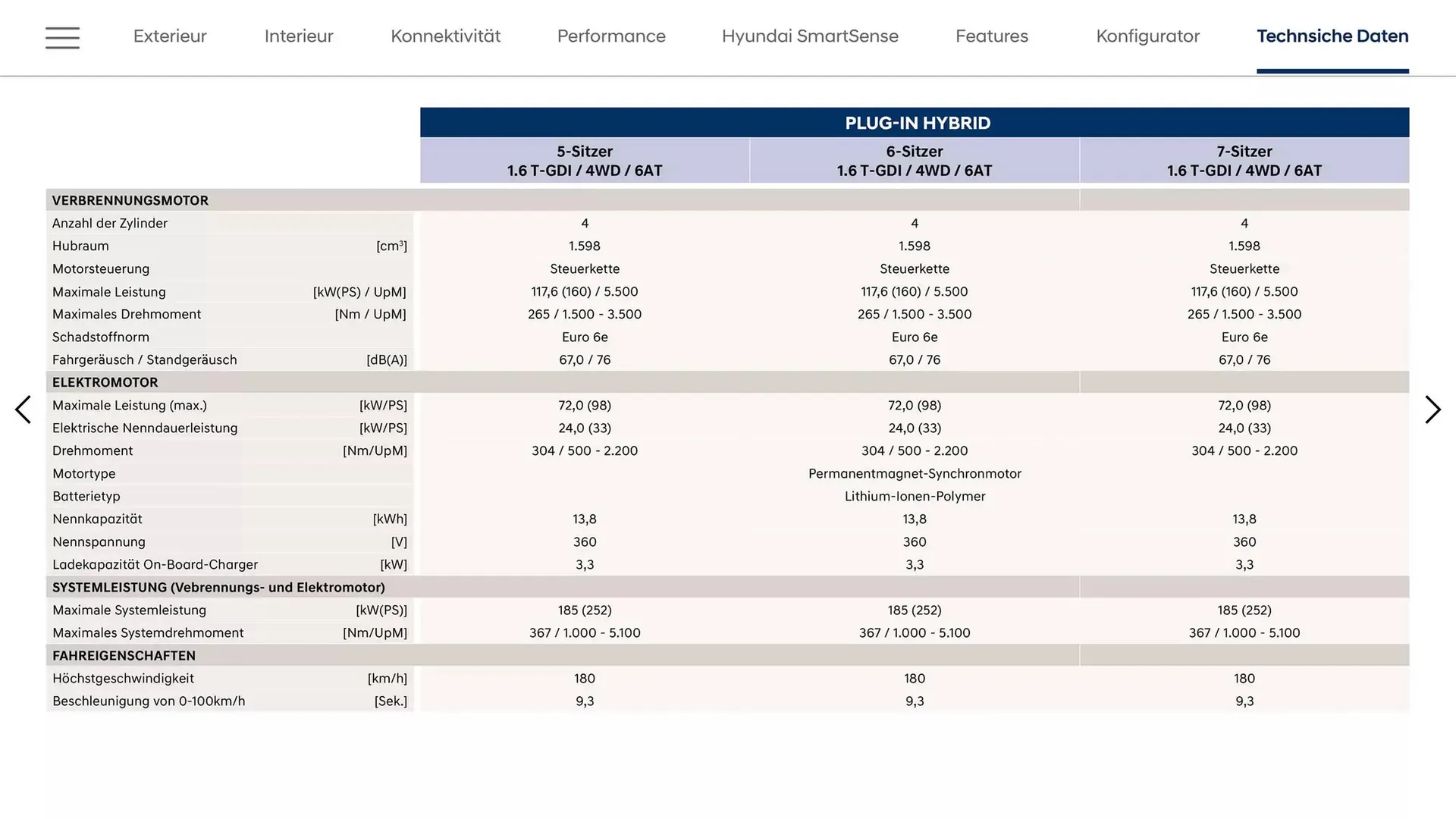The image size is (1456, 819).
Task: Open the Hyundai SmartSense section
Action: point(809,36)
